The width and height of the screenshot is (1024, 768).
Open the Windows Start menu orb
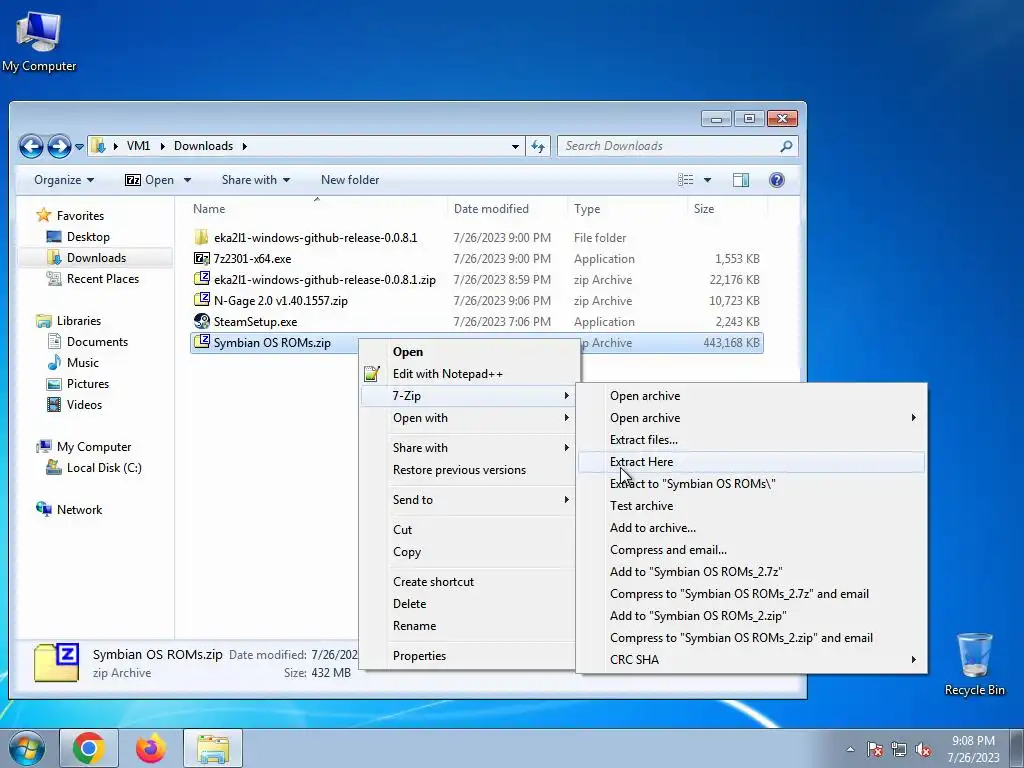tap(27, 748)
